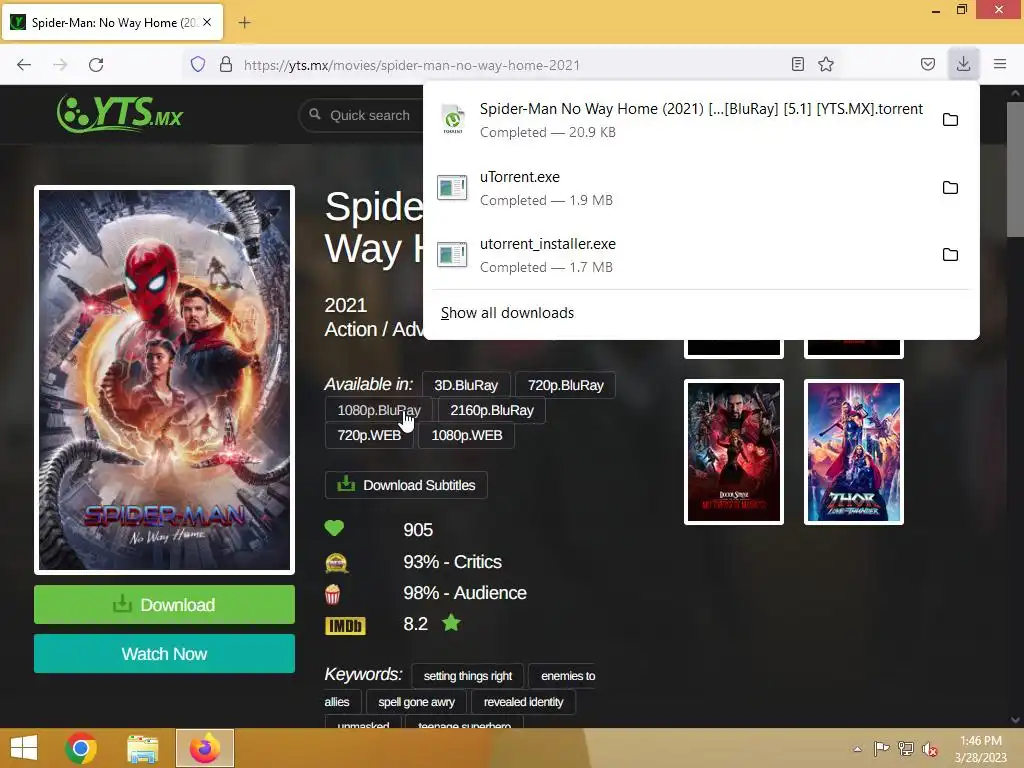Close the Spider-Man: No Way Home tab
Viewport: 1024px width, 768px height.
(x=207, y=22)
